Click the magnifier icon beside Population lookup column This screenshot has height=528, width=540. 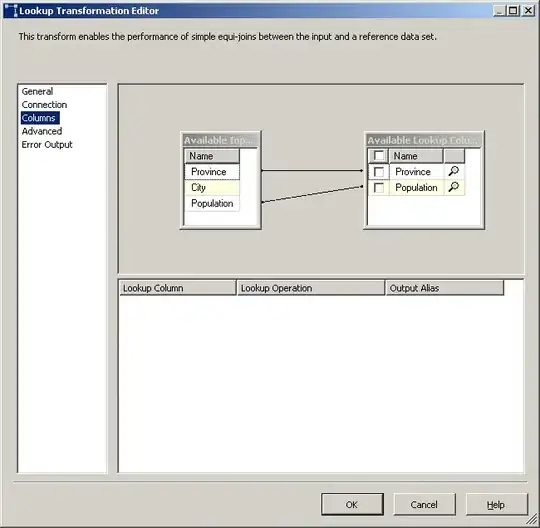point(454,187)
